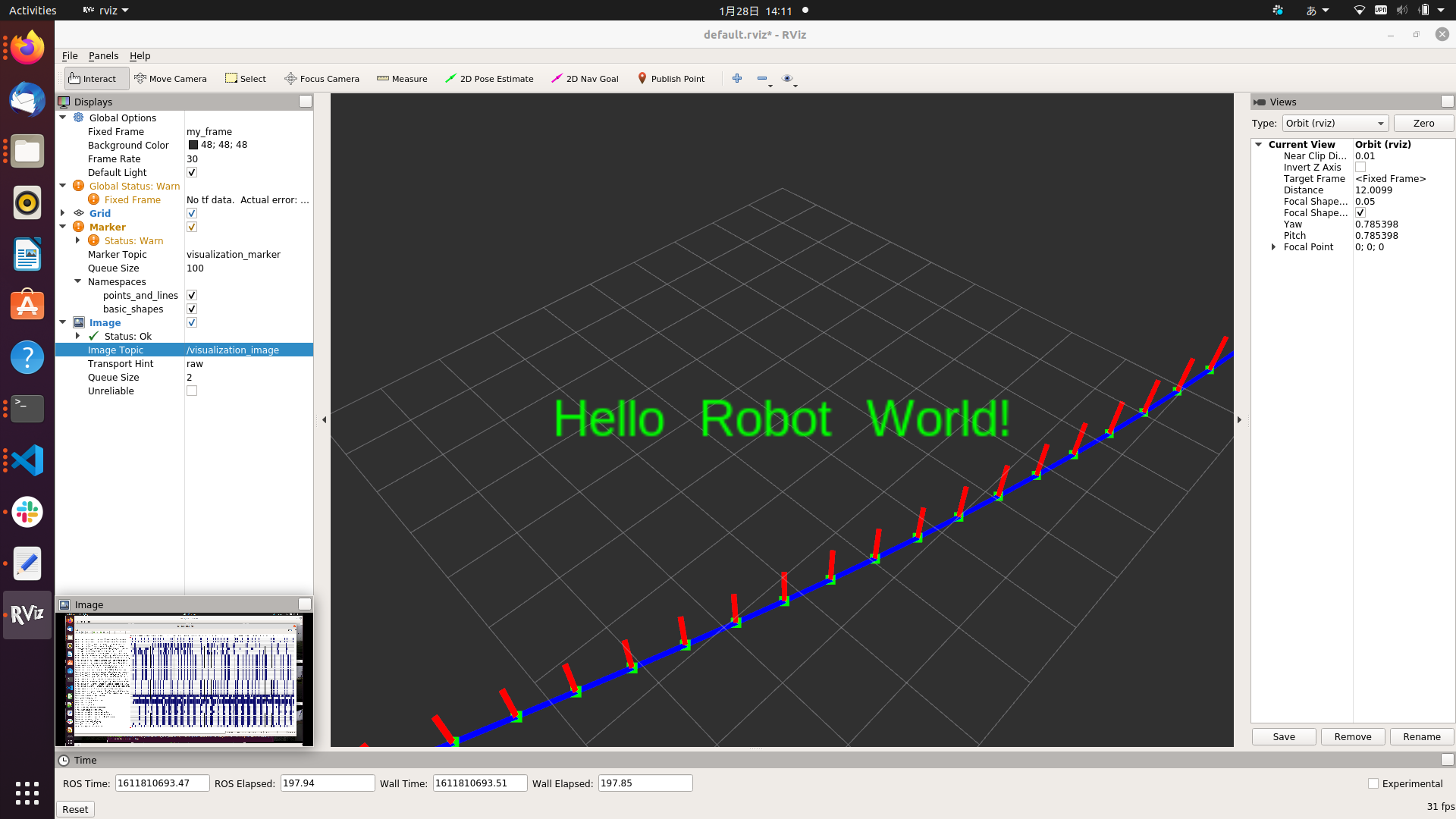Image resolution: width=1456 pixels, height=819 pixels.
Task: Select the Image Topic value field
Action: click(249, 350)
